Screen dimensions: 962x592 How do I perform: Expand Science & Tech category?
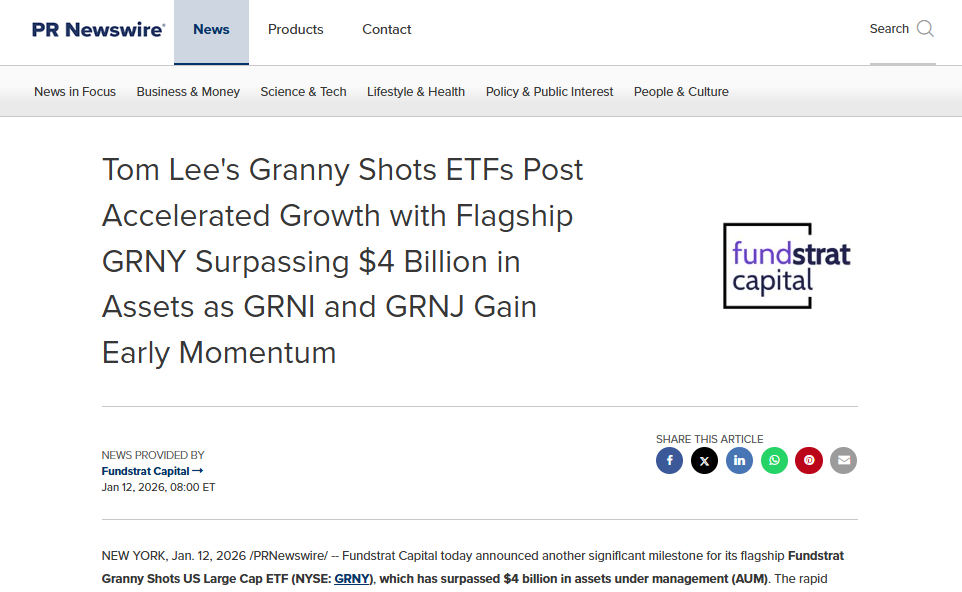coord(303,92)
